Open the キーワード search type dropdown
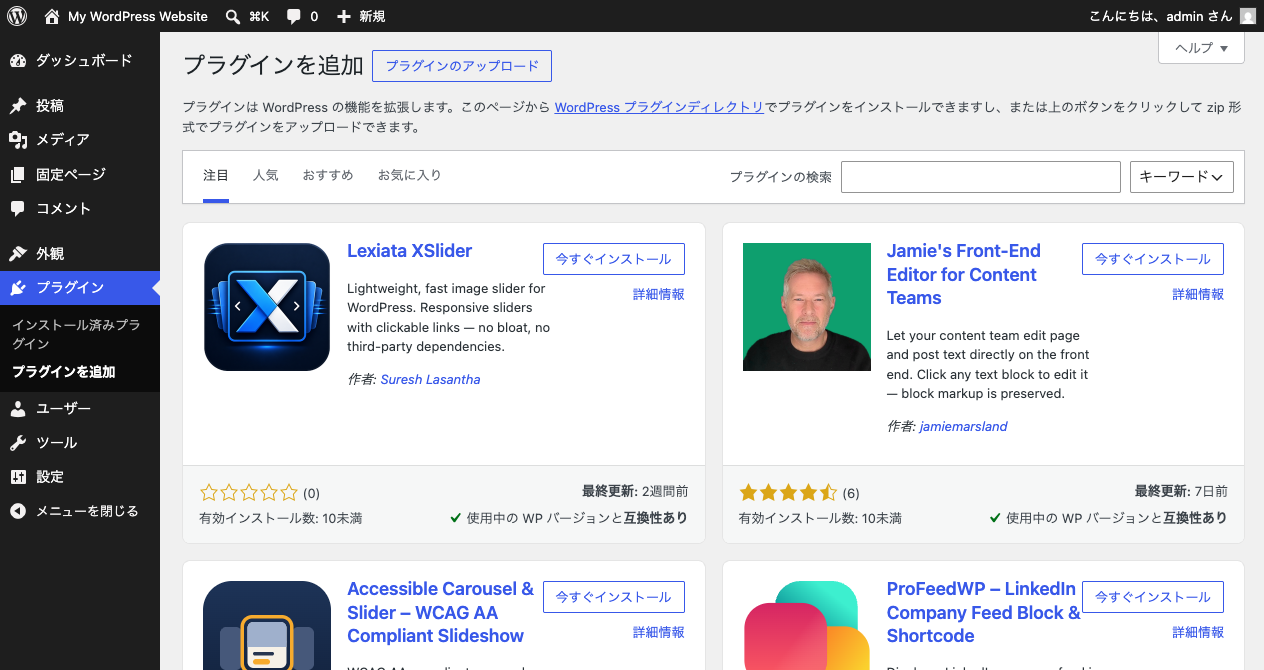The height and width of the screenshot is (670, 1264). click(x=1181, y=177)
